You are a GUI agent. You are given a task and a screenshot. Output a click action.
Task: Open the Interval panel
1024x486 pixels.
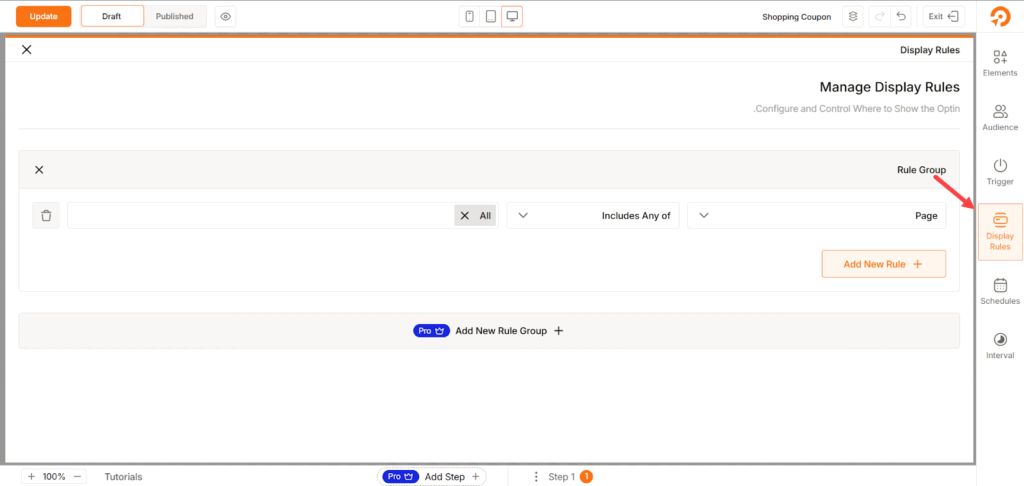tap(1000, 346)
